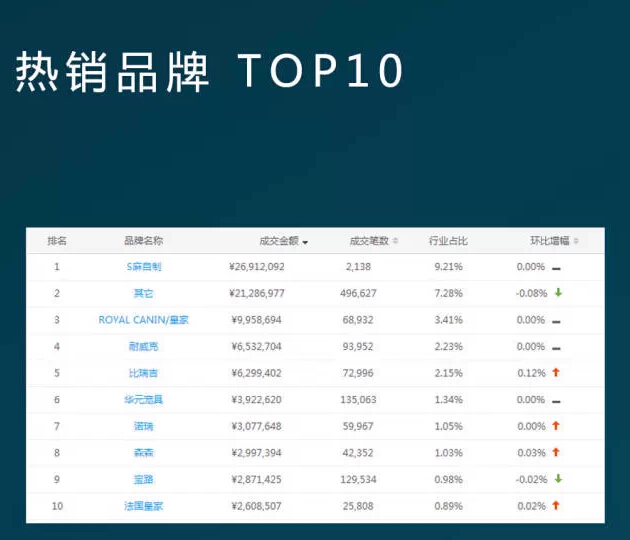Click the flat dash icon in 耐威克 row
This screenshot has width=630, height=540.
tap(556, 348)
